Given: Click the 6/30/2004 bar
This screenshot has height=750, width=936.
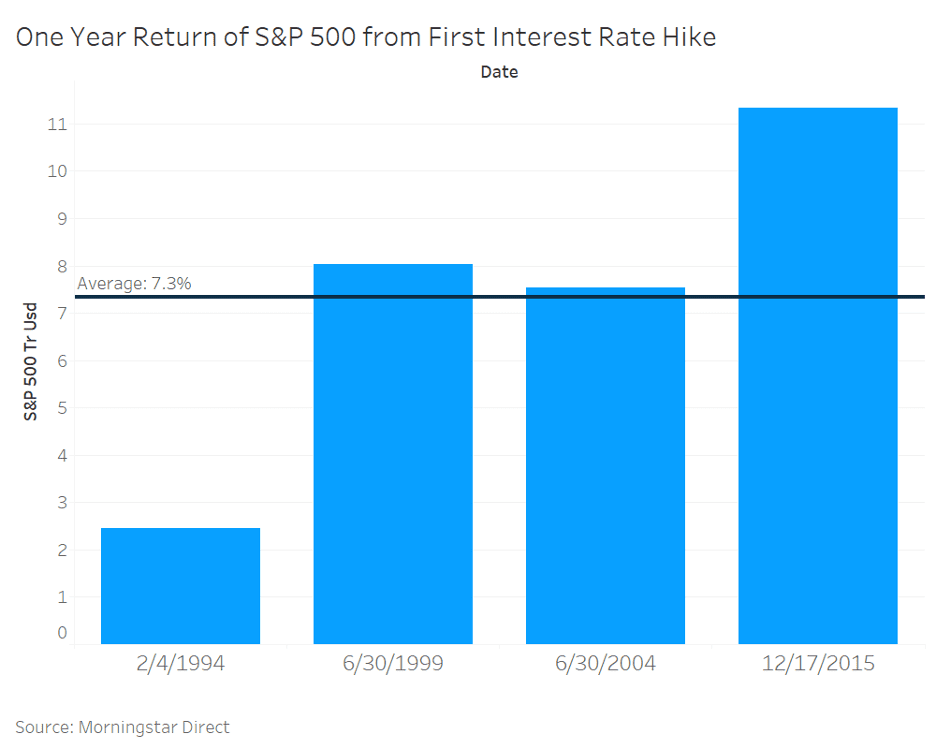Looking at the screenshot, I should 605,465.
